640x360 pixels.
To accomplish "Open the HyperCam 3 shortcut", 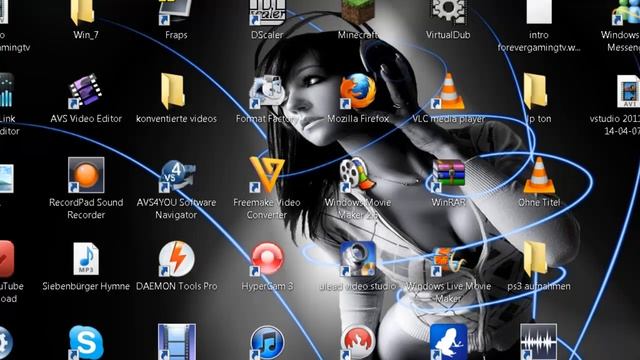I will (x=267, y=259).
